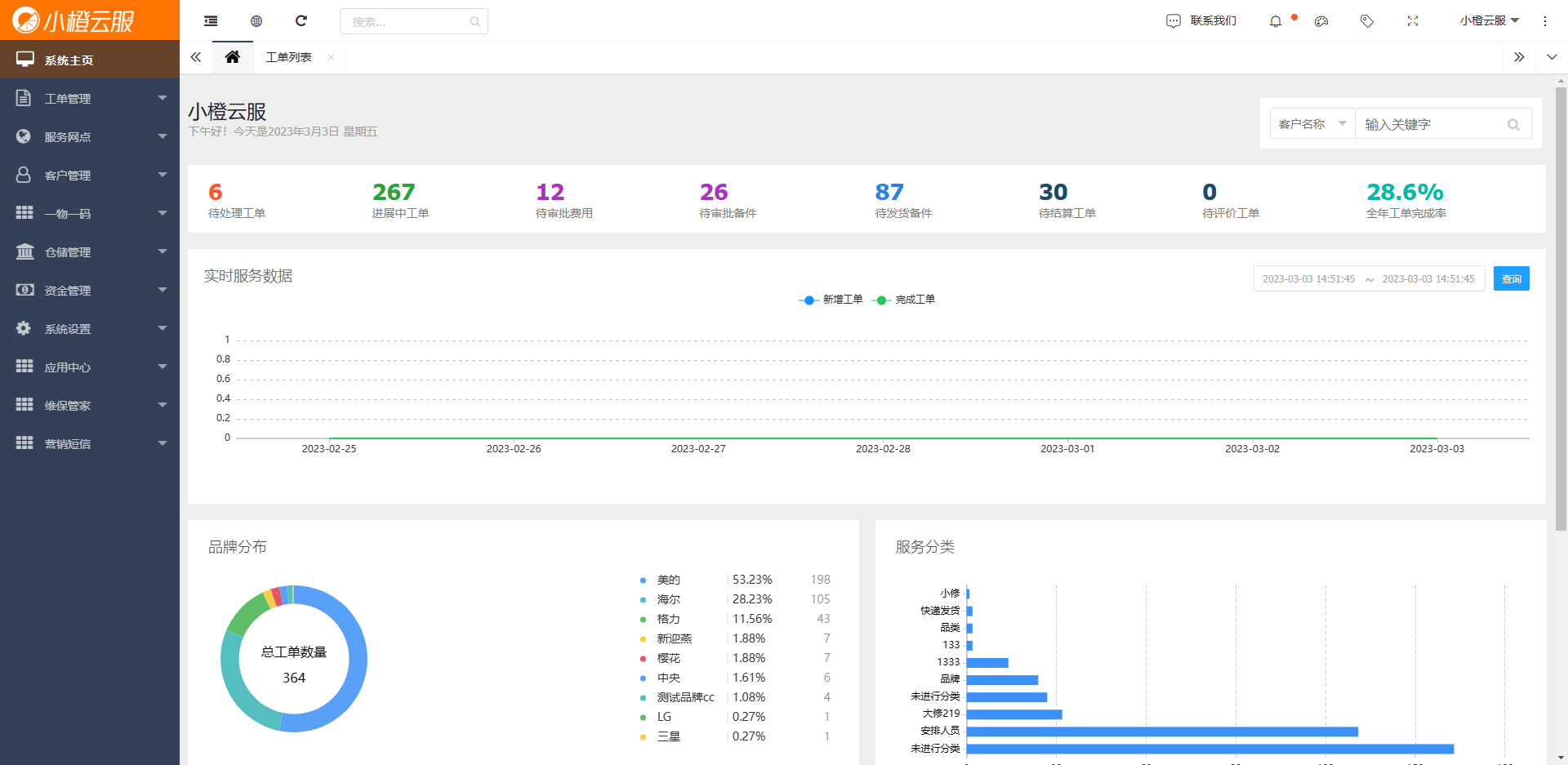Collapse the sidebar with the menu fold icon
This screenshot has width=1568, height=765.
pyautogui.click(x=211, y=21)
